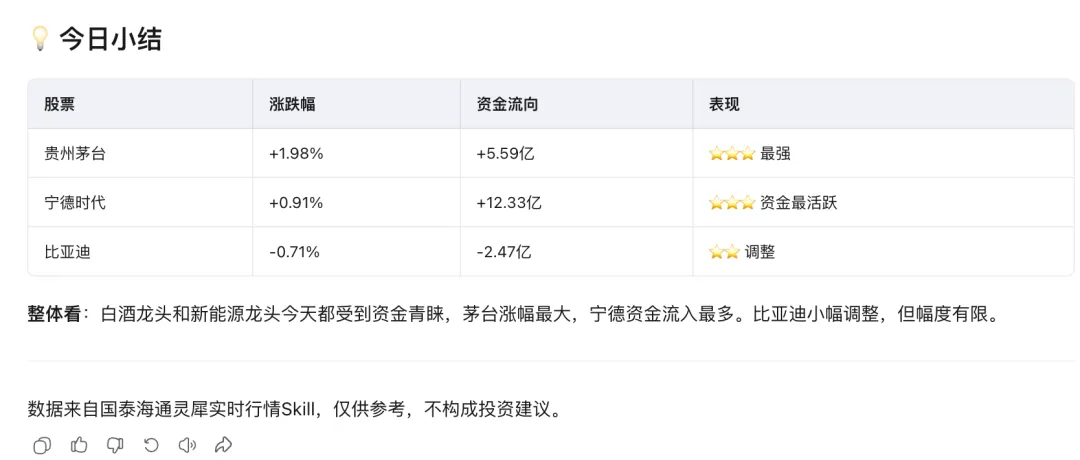Select the 宁德时代 stock name cell

[75, 202]
